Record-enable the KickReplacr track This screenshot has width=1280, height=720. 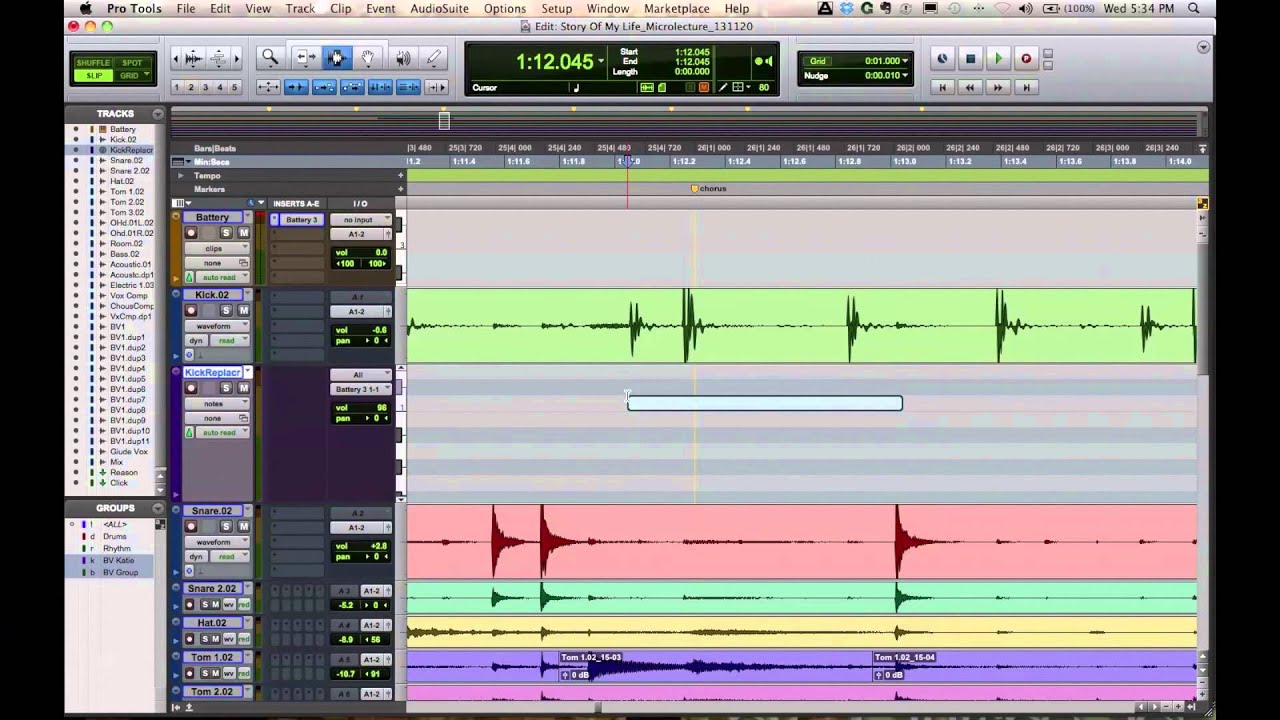pos(191,388)
